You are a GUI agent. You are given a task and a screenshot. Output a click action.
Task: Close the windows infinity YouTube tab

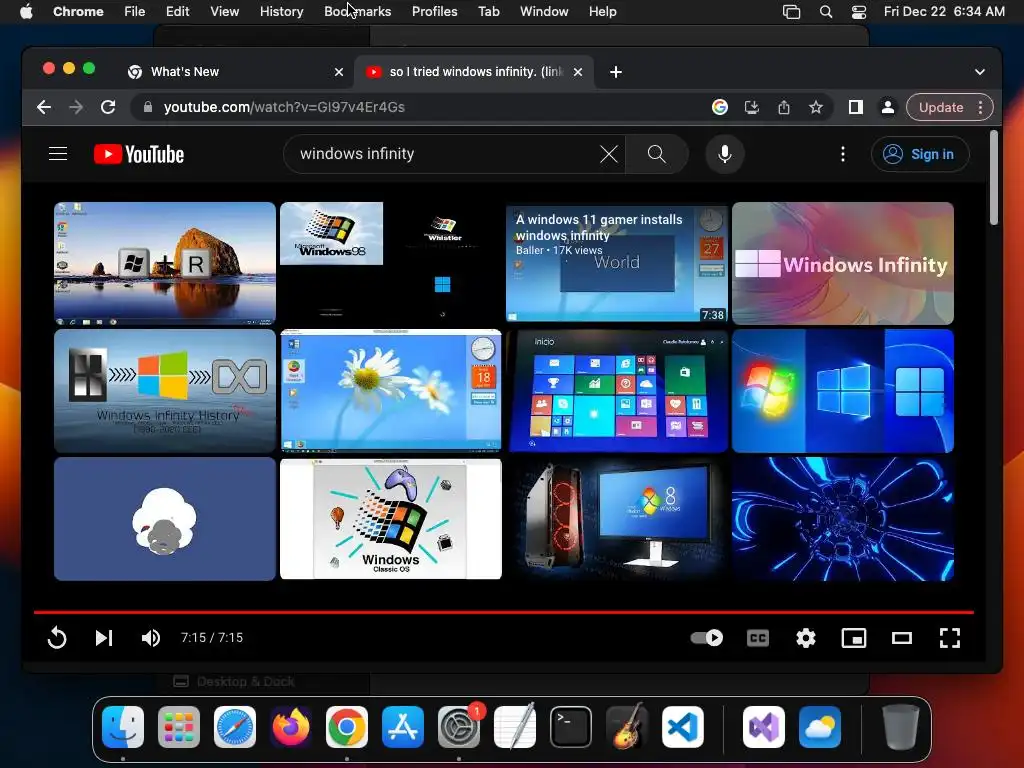click(578, 72)
